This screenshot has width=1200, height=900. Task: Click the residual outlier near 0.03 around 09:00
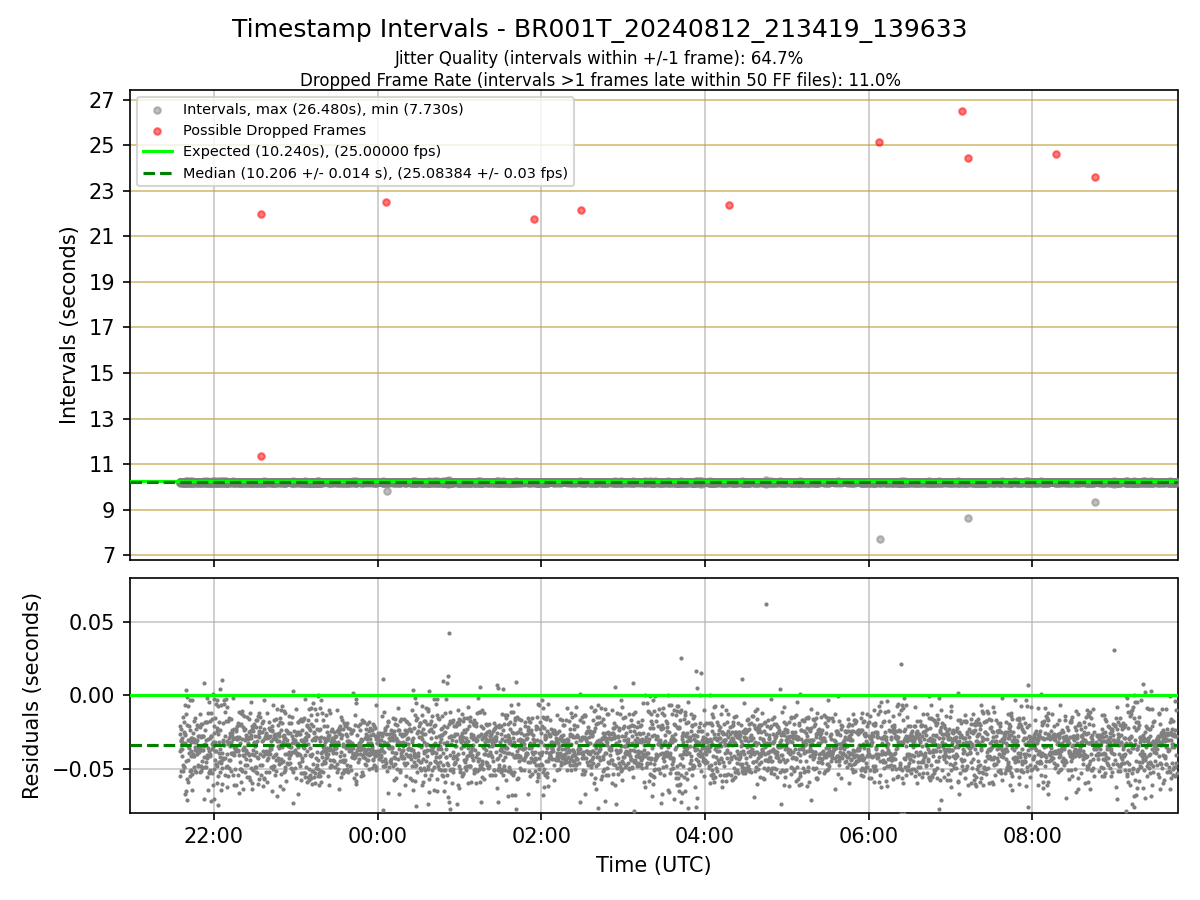pos(1114,650)
